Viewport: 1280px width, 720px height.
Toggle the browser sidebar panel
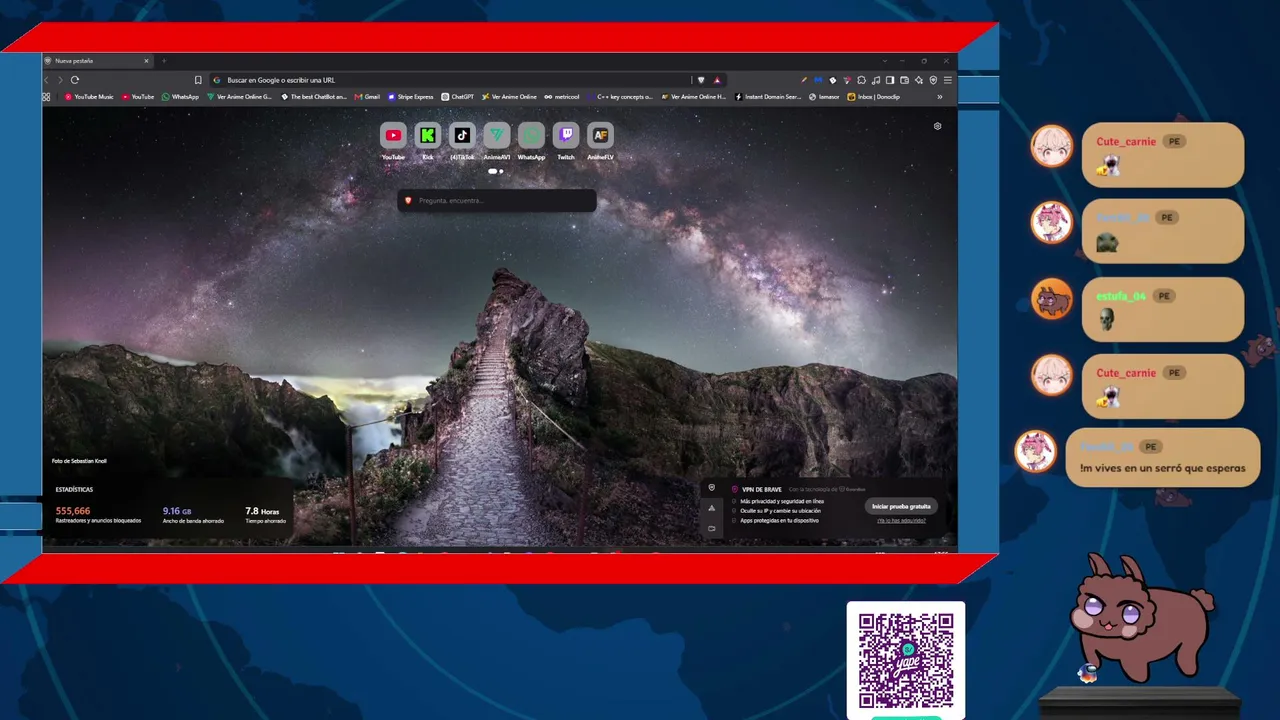click(890, 80)
